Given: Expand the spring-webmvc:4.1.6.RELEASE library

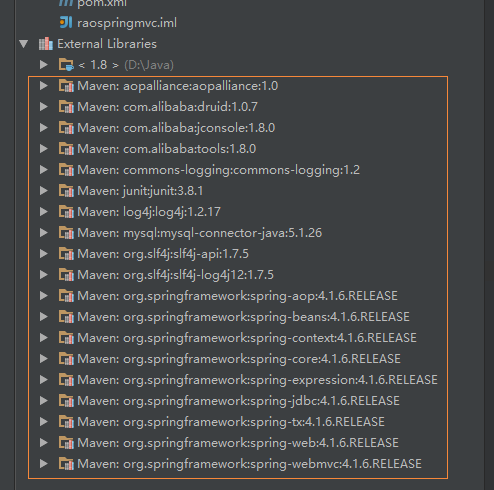Looking at the screenshot, I should [x=43, y=464].
